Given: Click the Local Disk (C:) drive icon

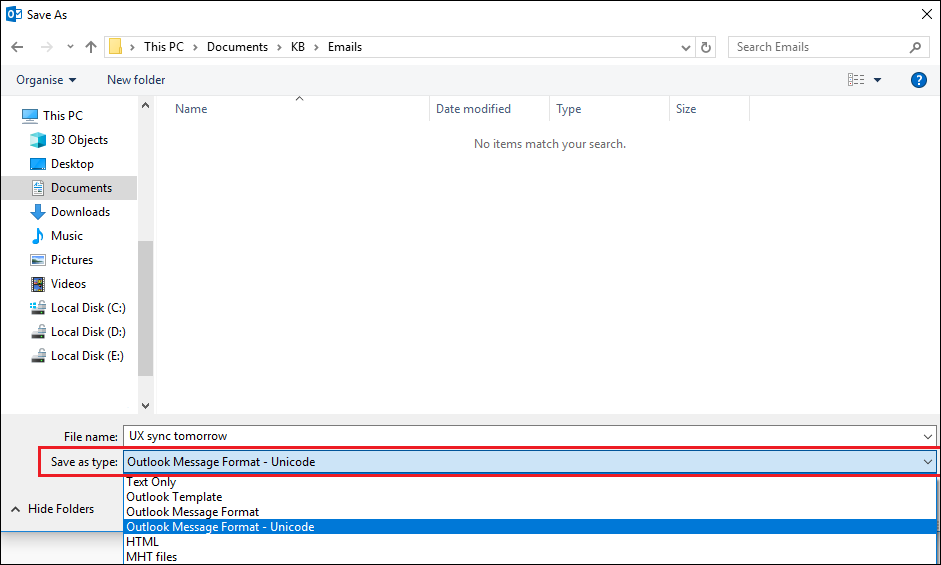Looking at the screenshot, I should [x=38, y=307].
